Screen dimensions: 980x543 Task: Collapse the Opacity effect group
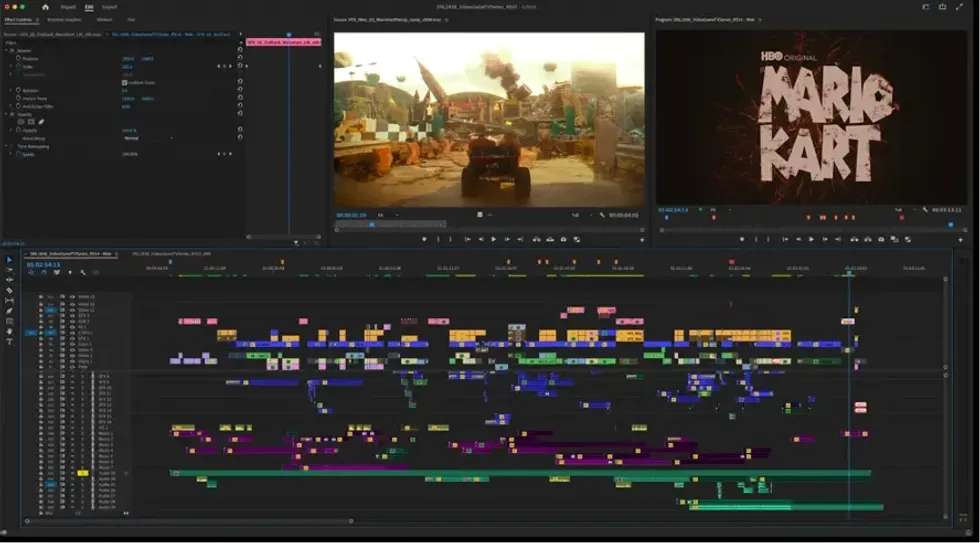(x=7, y=114)
